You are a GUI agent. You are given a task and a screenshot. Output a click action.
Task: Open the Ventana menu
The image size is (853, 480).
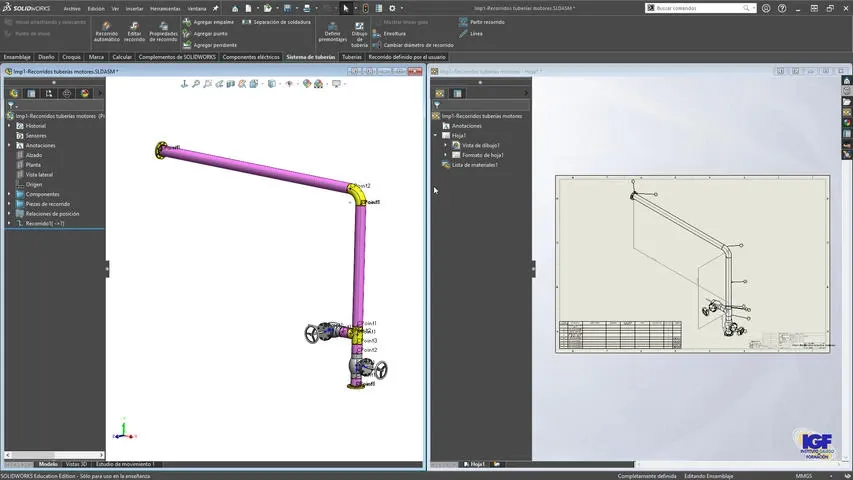pyautogui.click(x=197, y=9)
